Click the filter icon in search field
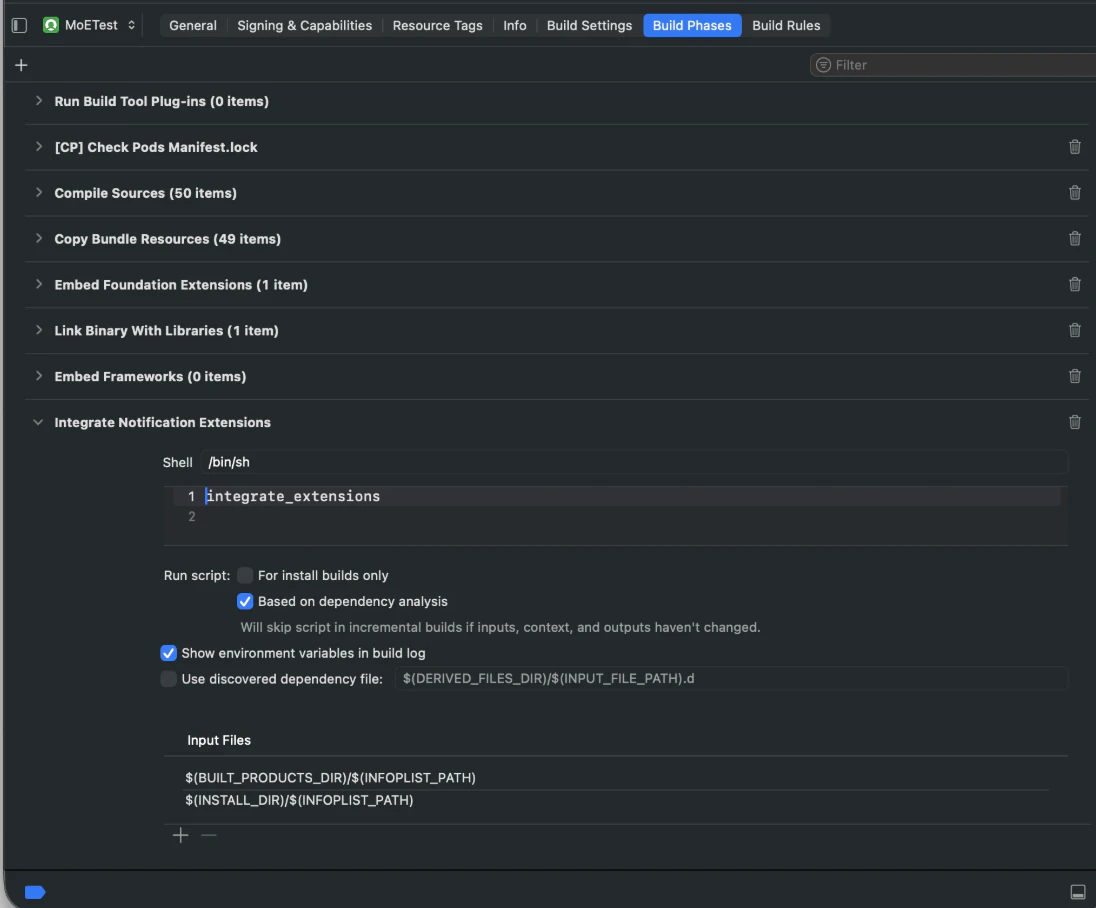This screenshot has height=908, width=1096. pyautogui.click(x=823, y=65)
